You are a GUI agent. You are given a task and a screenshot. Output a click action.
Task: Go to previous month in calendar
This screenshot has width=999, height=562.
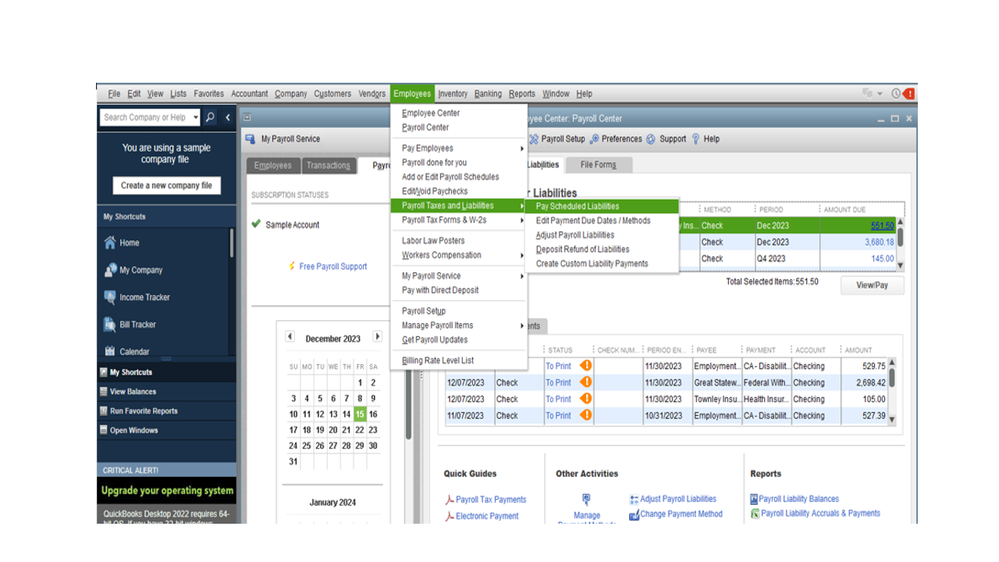pyautogui.click(x=290, y=336)
